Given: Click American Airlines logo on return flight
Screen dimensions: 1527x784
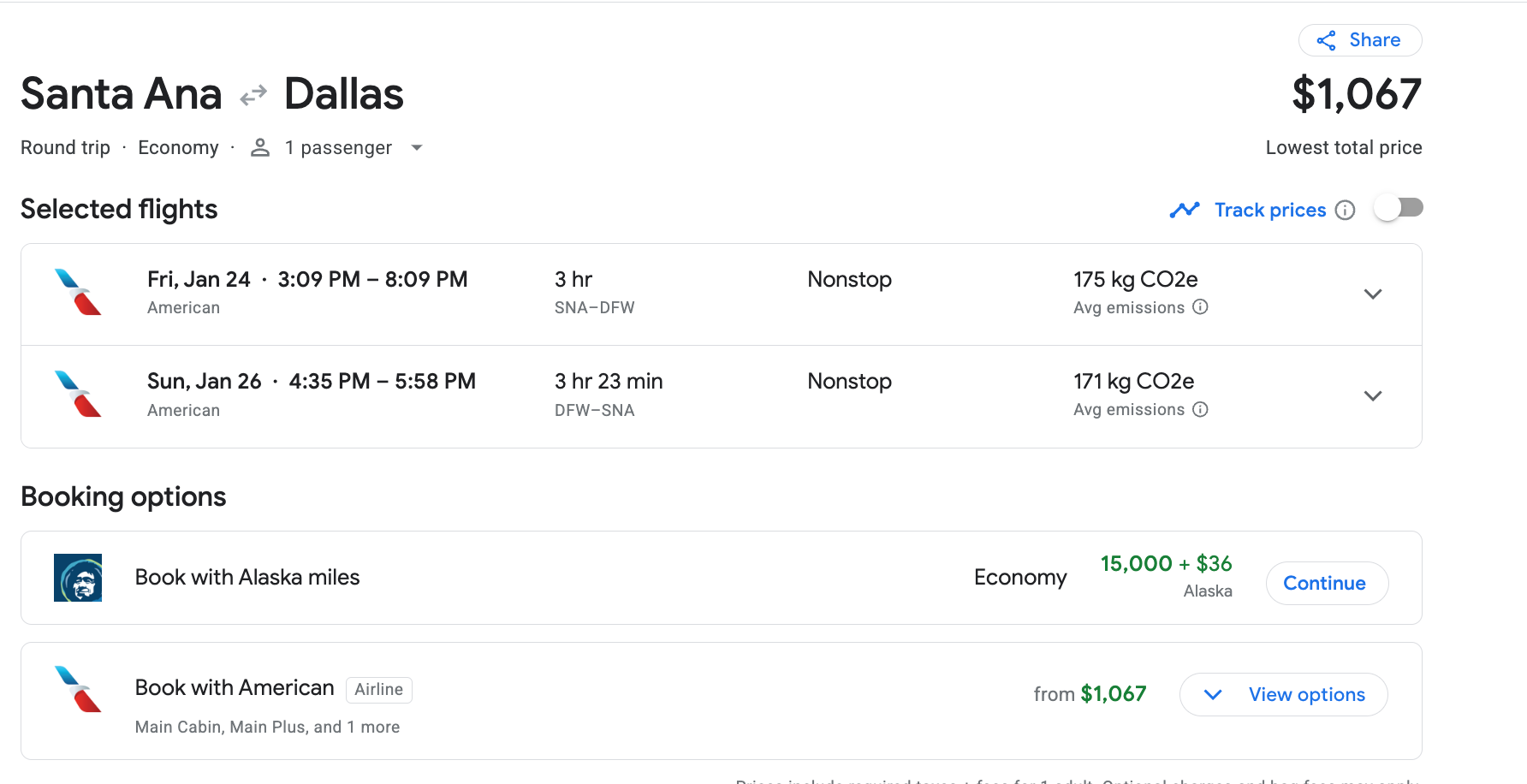Looking at the screenshot, I should 78,395.
